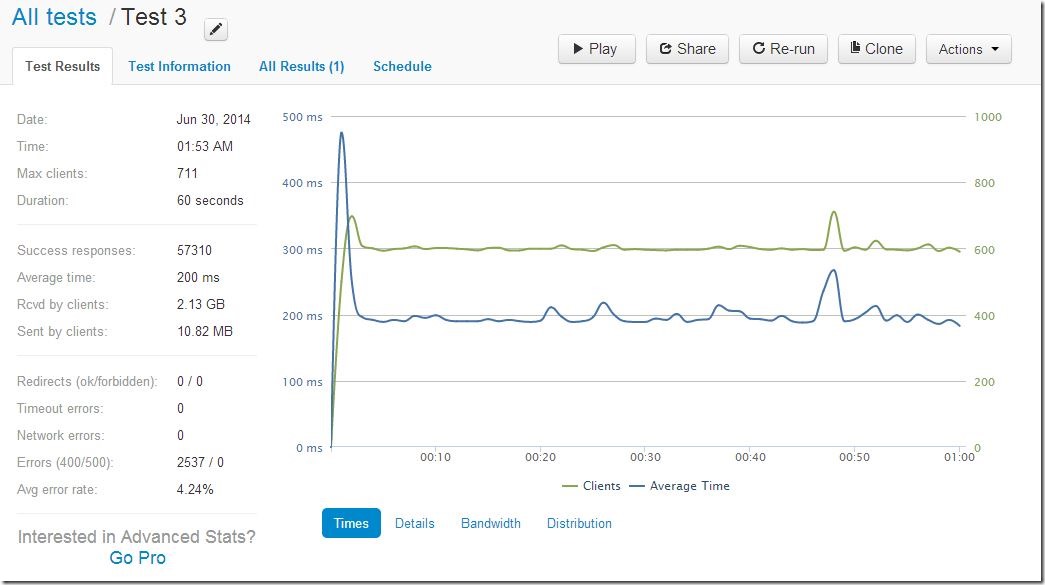Click the 2.13 GB received value
The image size is (1045, 585).
(x=201, y=304)
